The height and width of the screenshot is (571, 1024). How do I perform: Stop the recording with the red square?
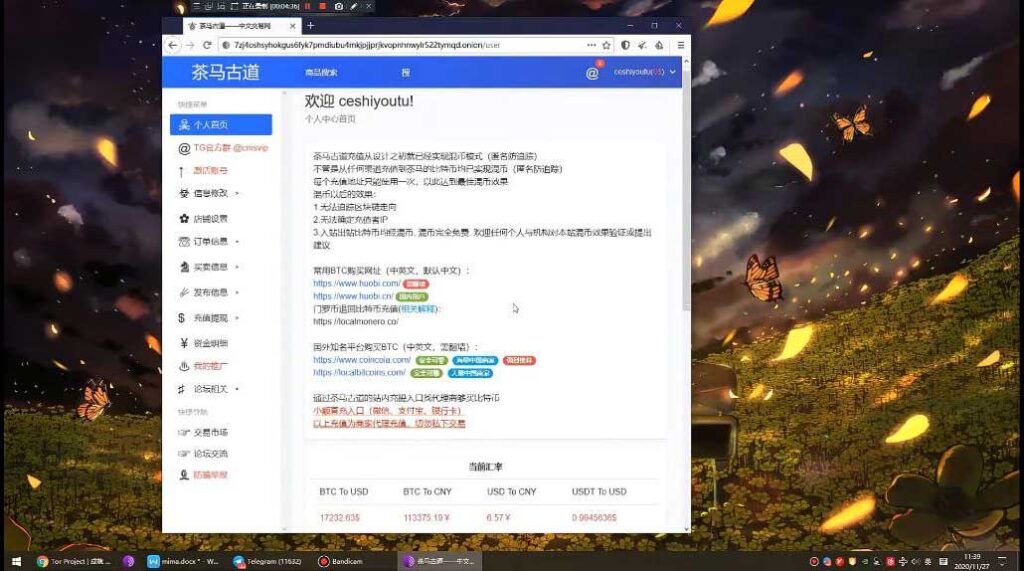point(323,6)
